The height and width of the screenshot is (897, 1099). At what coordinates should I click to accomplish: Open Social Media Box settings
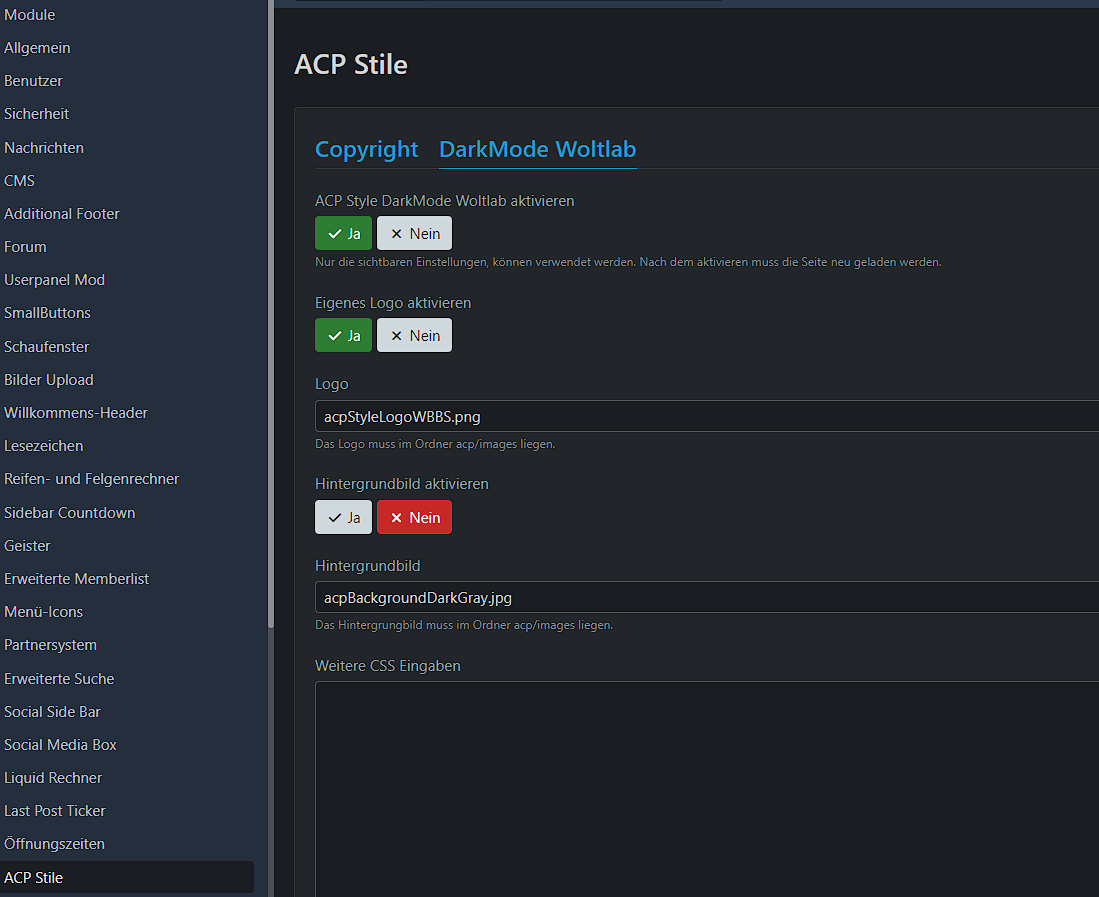point(60,745)
